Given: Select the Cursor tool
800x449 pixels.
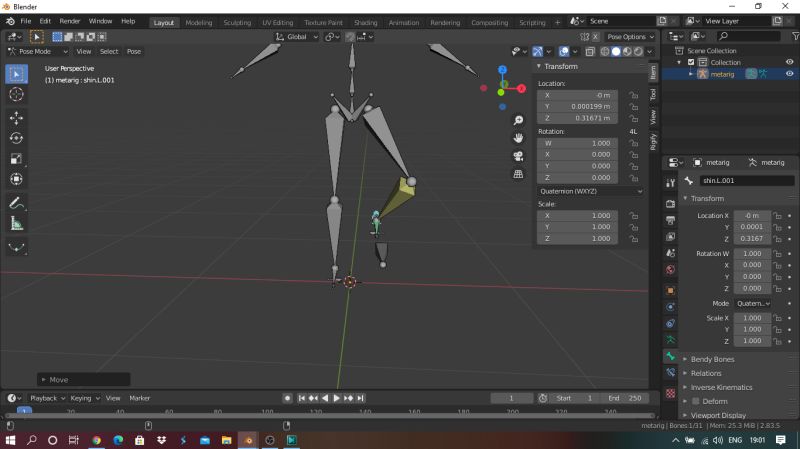Looking at the screenshot, I should [16, 94].
